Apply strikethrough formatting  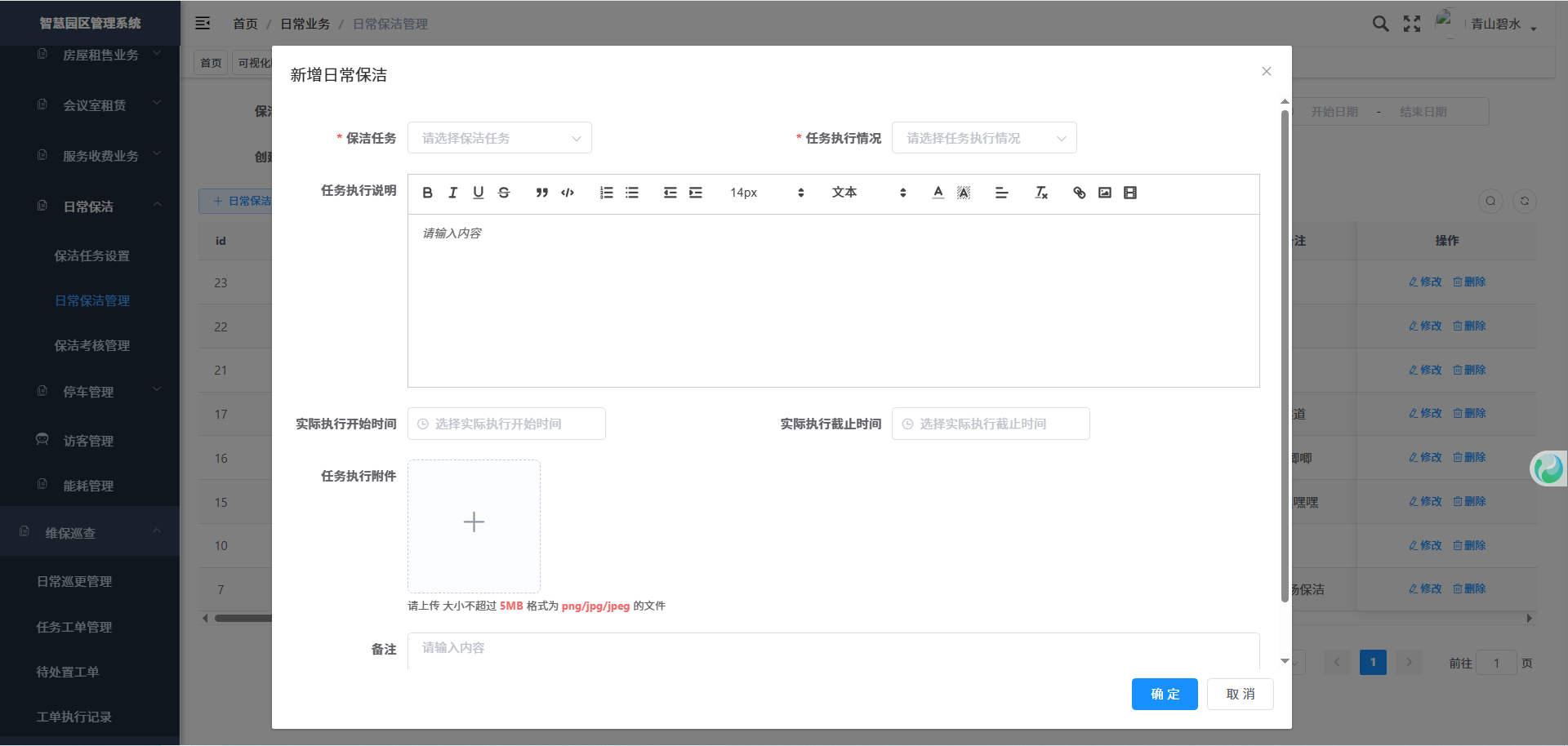[504, 193]
